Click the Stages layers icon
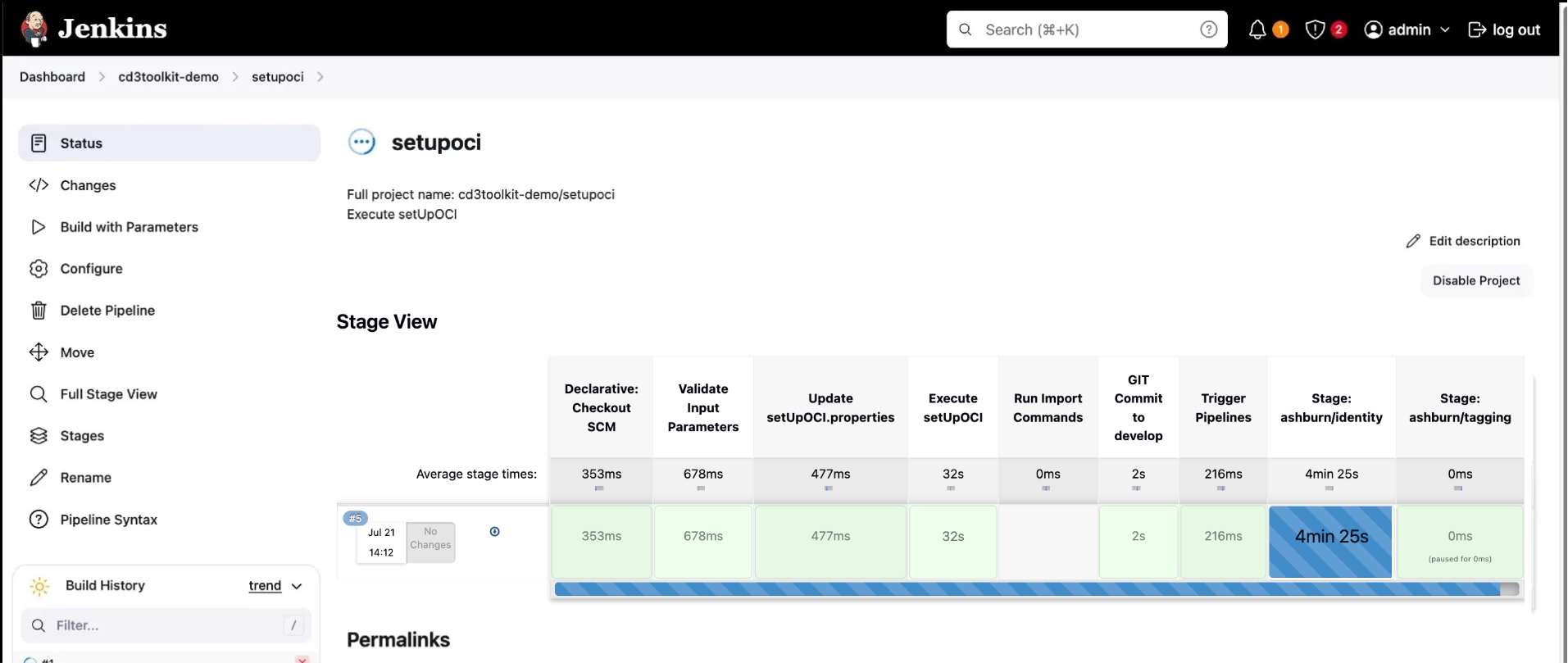The image size is (1568, 663). [39, 436]
